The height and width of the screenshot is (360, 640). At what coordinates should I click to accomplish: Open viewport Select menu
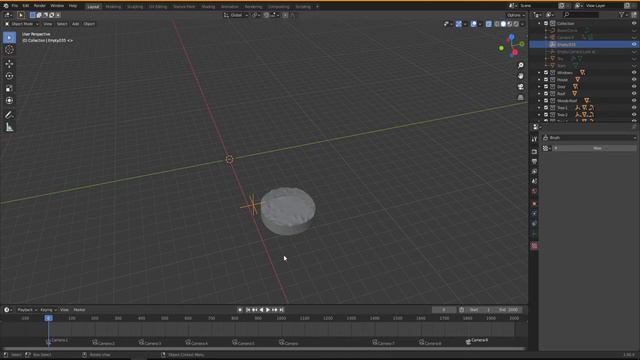(62, 24)
